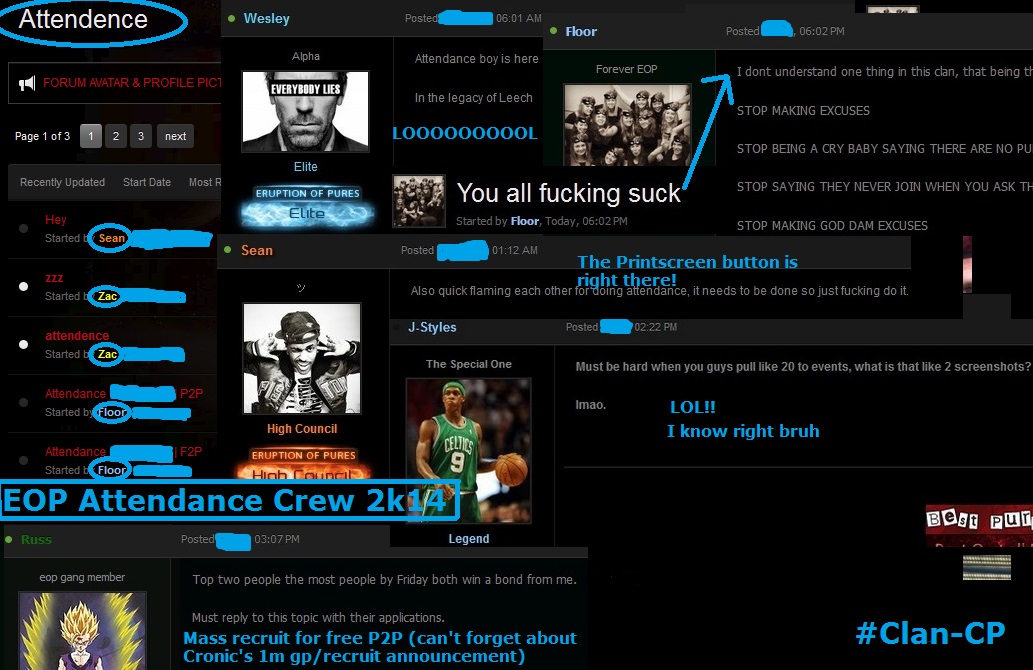Screen dimensions: 1033x670
Task: Click Wesley's Everybody Lies avatar
Action: [x=306, y=111]
